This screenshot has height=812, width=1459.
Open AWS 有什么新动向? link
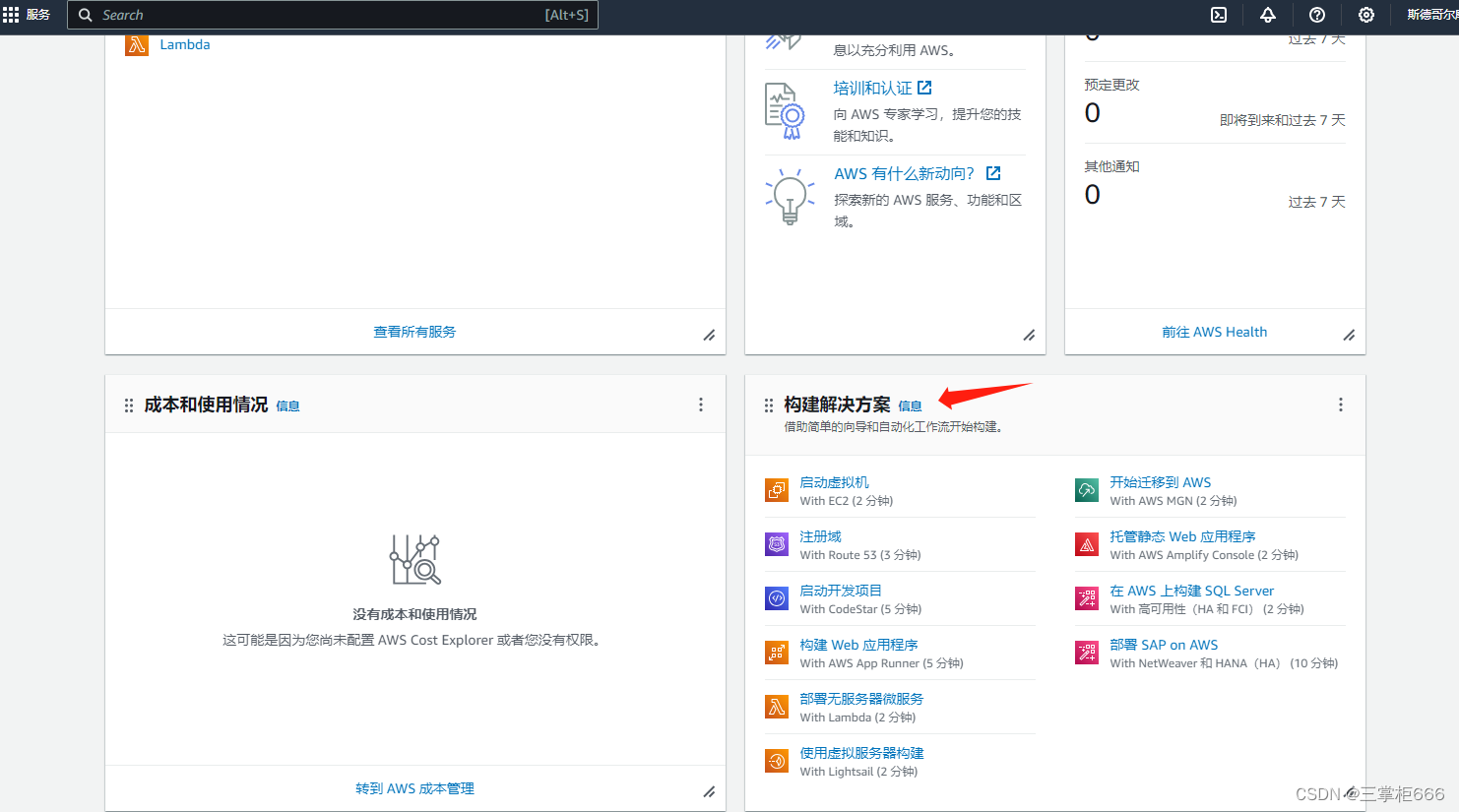pyautogui.click(x=904, y=173)
